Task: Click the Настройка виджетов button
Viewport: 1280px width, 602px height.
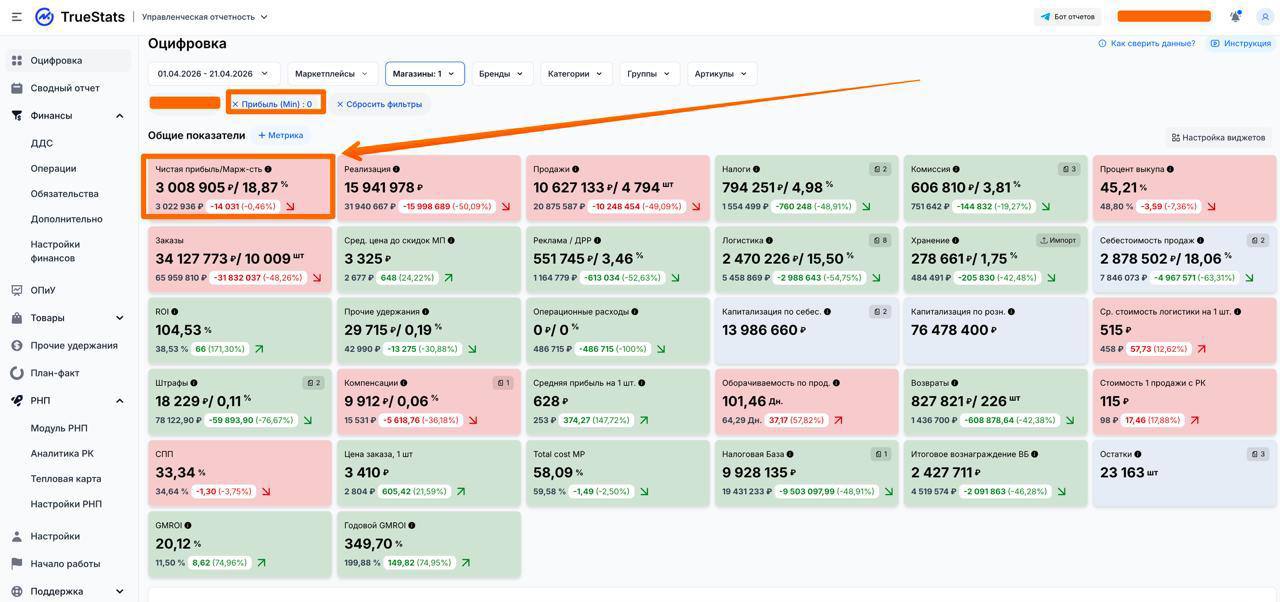Action: (1218, 137)
